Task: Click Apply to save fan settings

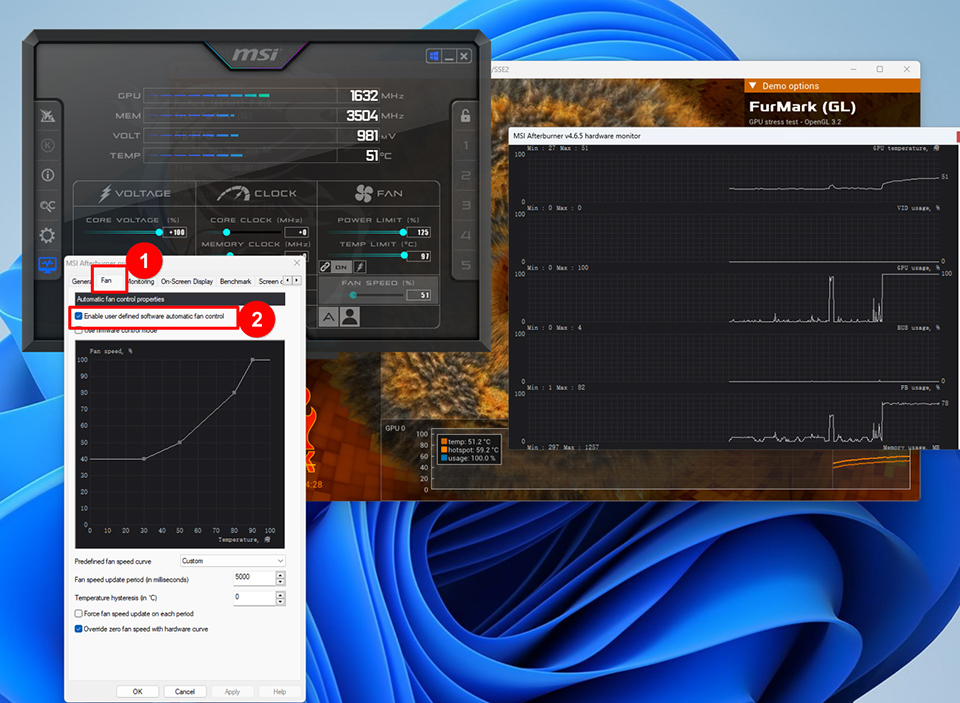Action: tap(232, 691)
